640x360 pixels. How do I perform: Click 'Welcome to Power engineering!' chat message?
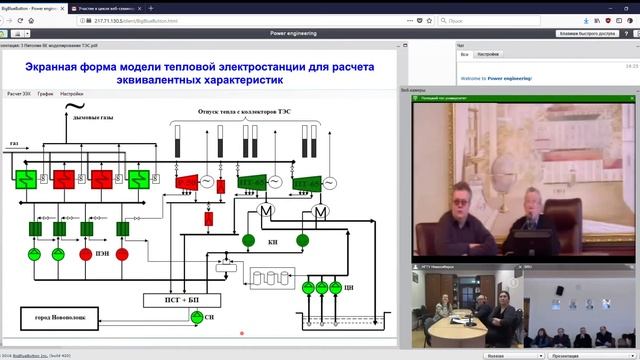tap(496, 78)
